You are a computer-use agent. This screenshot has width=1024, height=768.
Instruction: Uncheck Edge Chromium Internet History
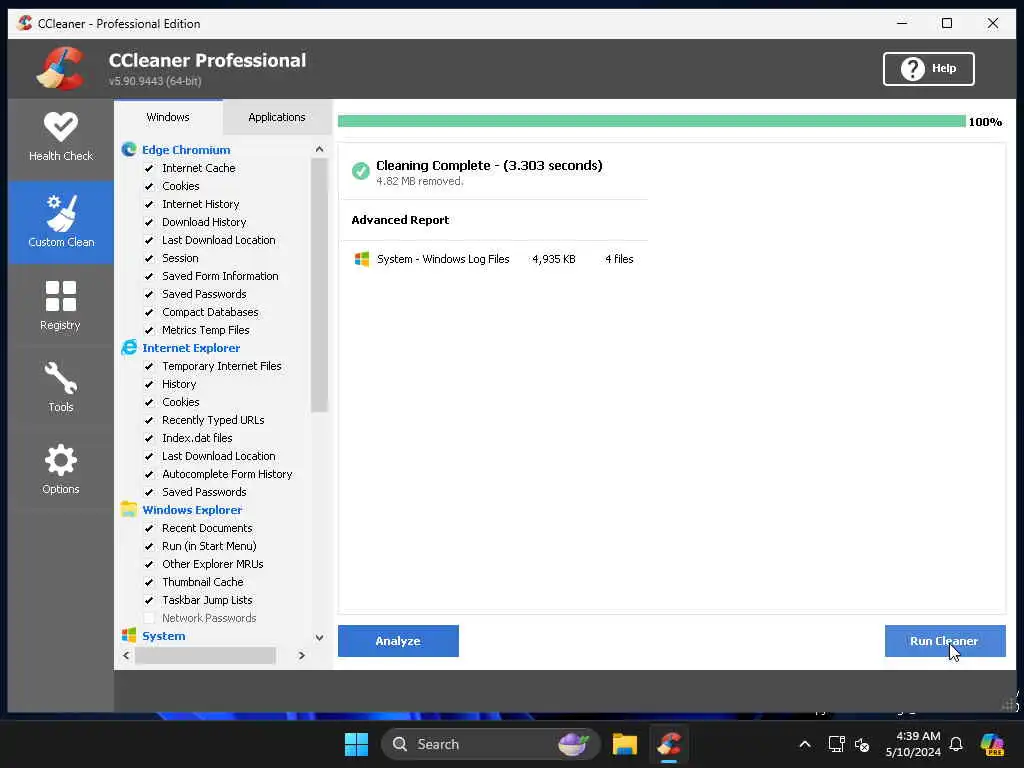point(149,204)
